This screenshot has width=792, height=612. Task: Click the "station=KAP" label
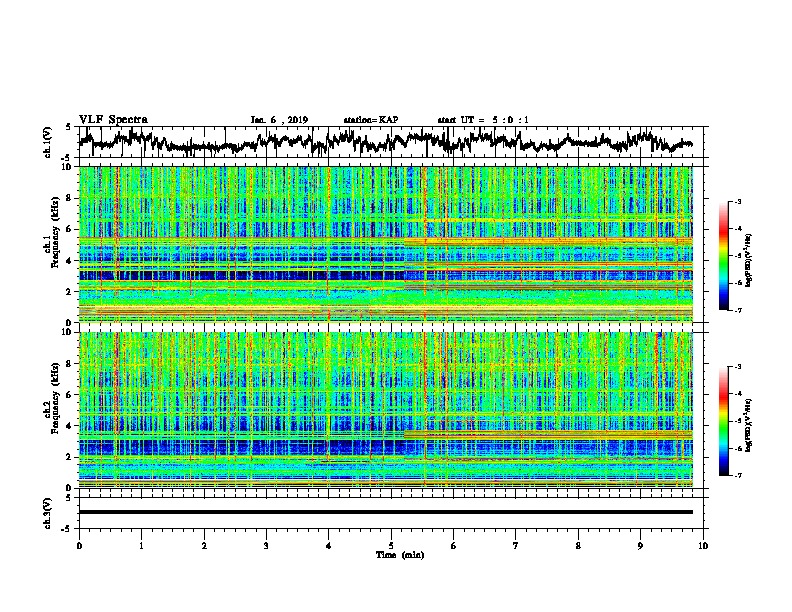click(x=371, y=120)
